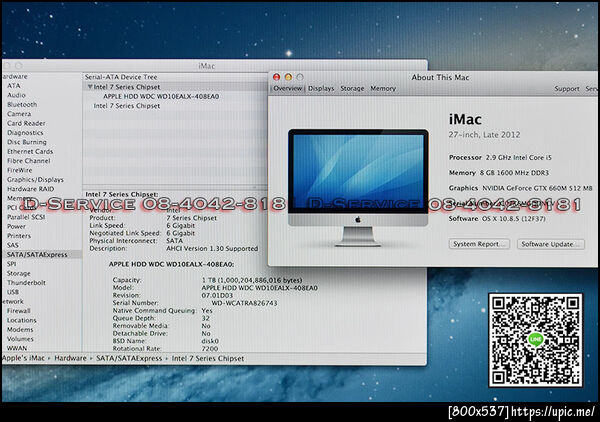Select APPLE HDD WDC WD10EALX-408EA0 device row
This screenshot has height=422, width=600.
coord(161,96)
